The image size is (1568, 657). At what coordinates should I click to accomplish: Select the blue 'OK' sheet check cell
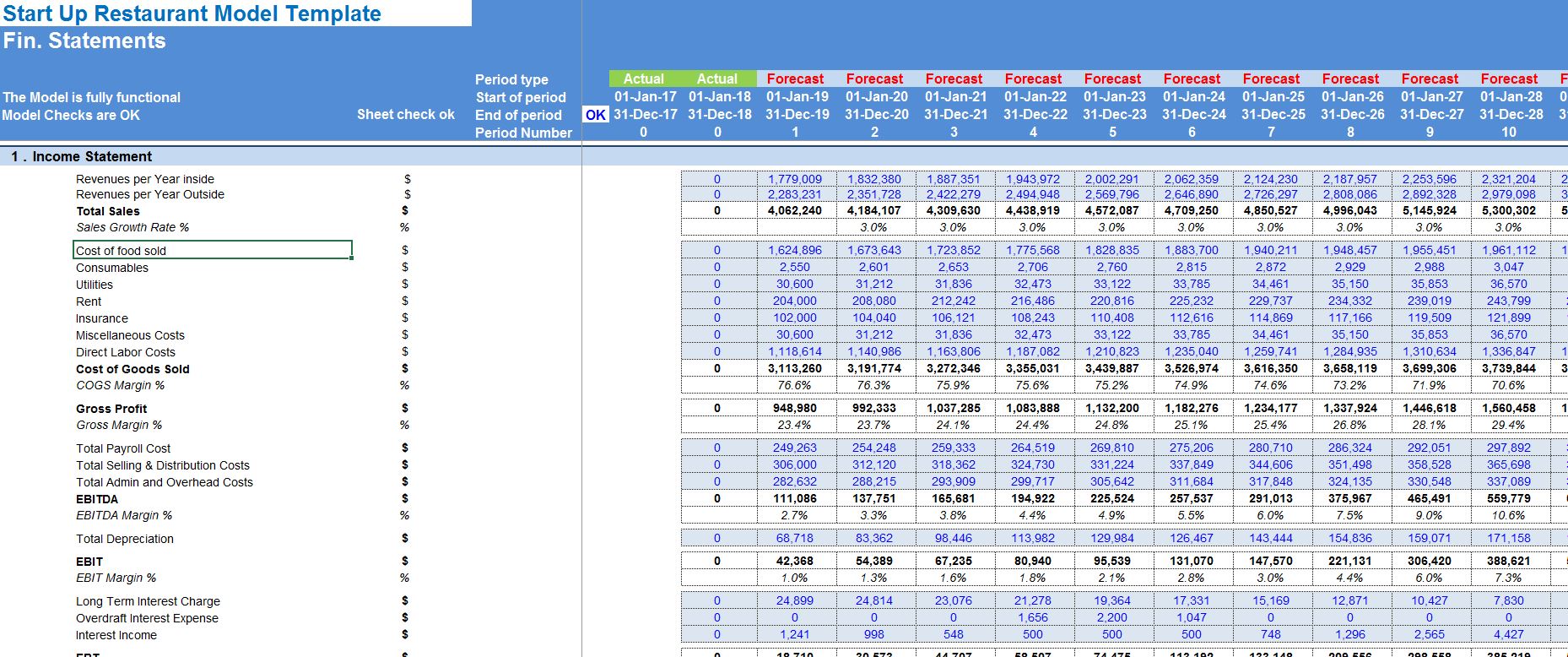coord(596,115)
